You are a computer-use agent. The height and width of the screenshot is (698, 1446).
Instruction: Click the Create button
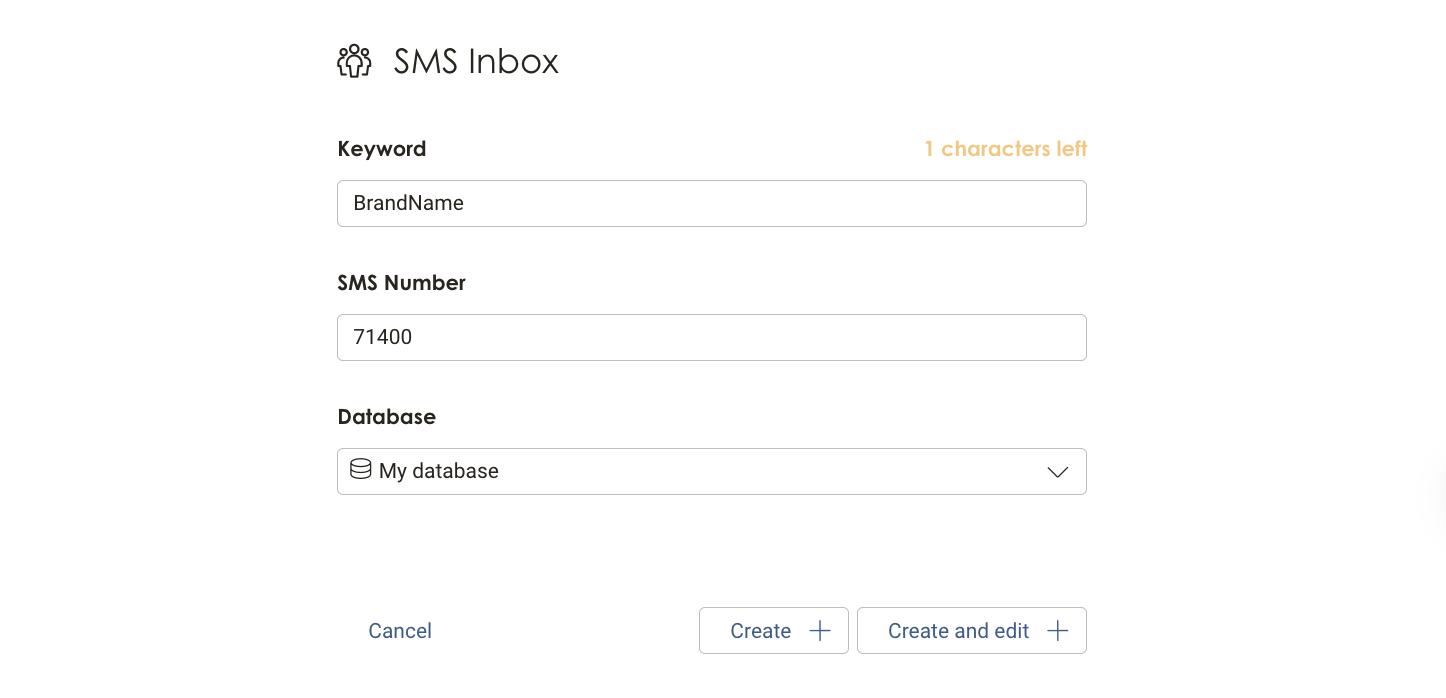774,631
